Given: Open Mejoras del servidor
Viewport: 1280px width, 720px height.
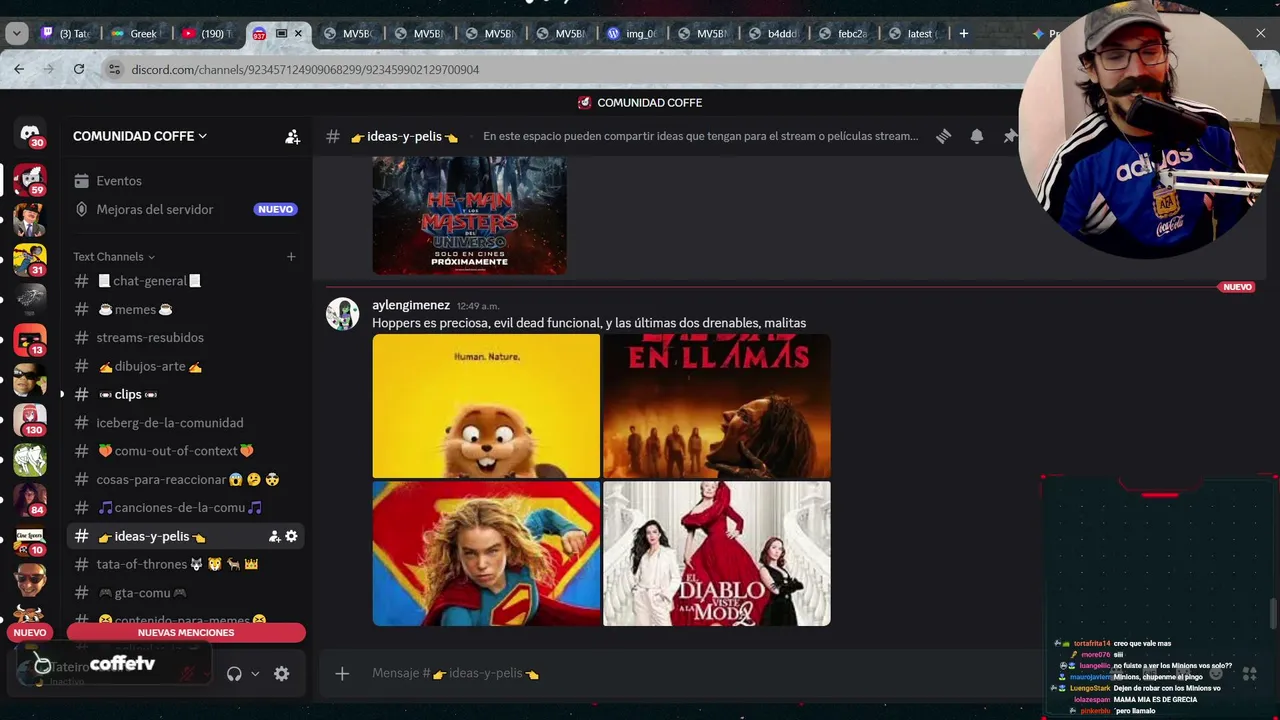Looking at the screenshot, I should pyautogui.click(x=186, y=209).
